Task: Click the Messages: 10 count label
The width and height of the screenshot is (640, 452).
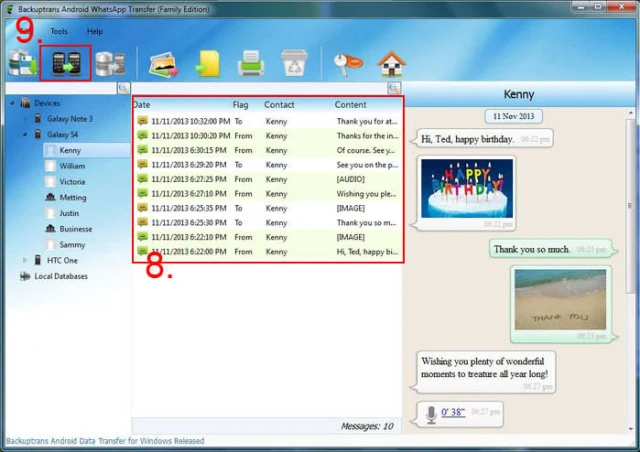Action: pyautogui.click(x=367, y=426)
